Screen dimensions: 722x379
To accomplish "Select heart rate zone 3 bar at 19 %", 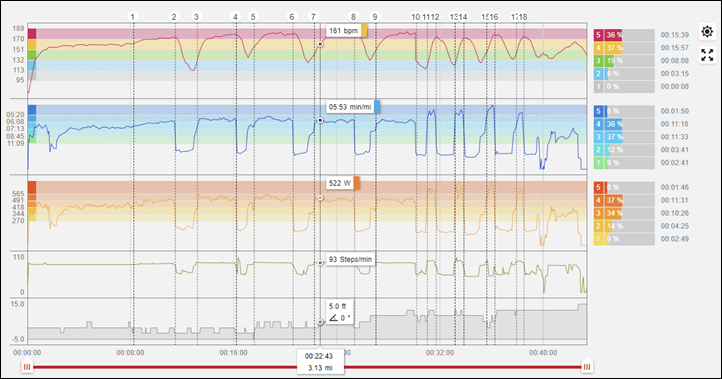I will 624,61.
